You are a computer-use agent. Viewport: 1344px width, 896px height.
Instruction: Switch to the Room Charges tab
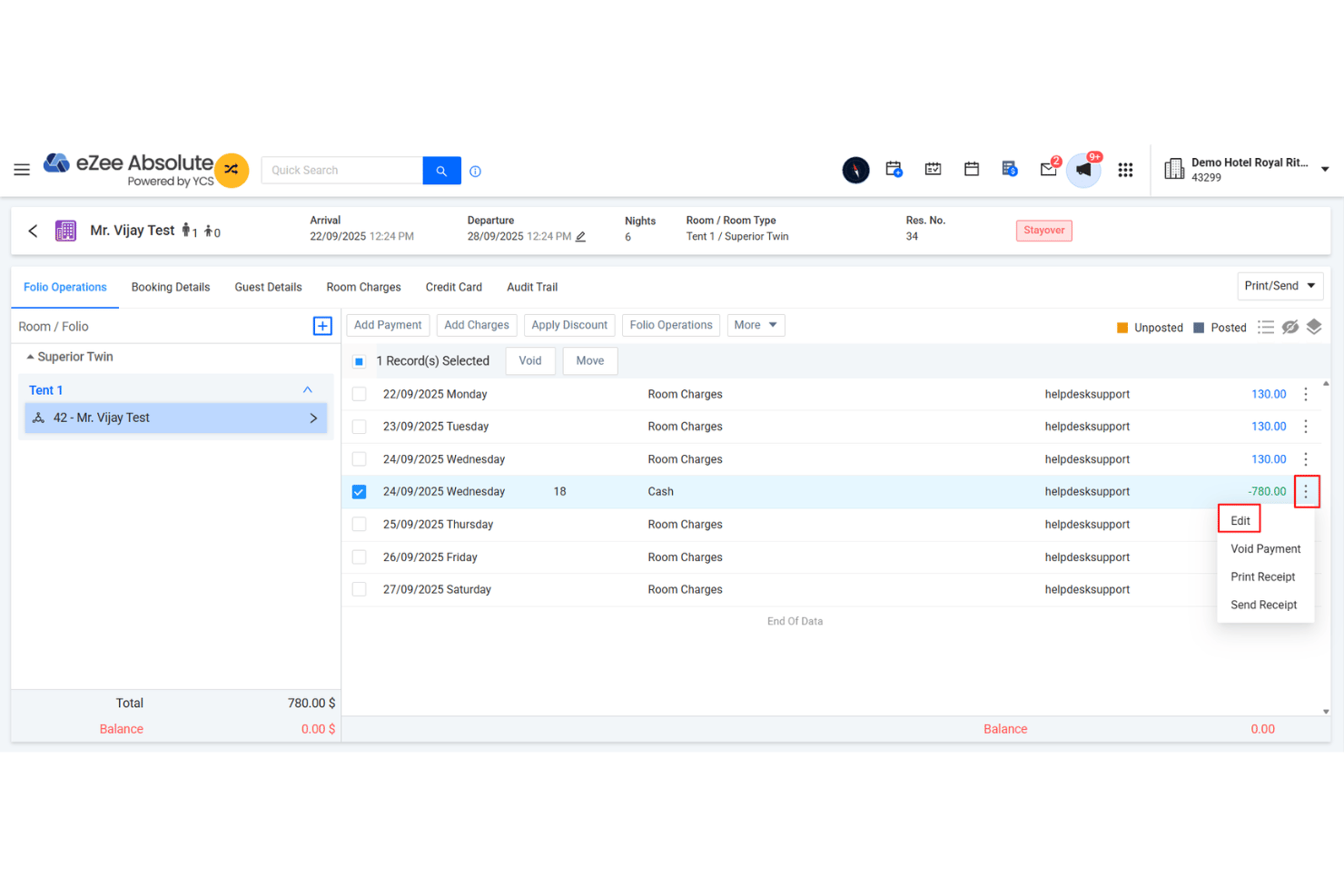coord(363,287)
